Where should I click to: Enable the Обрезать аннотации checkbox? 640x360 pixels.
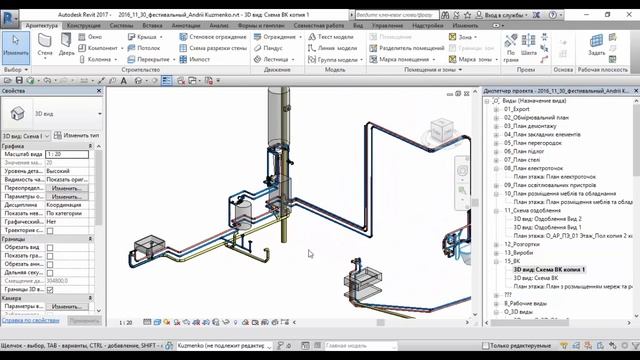pos(50,264)
